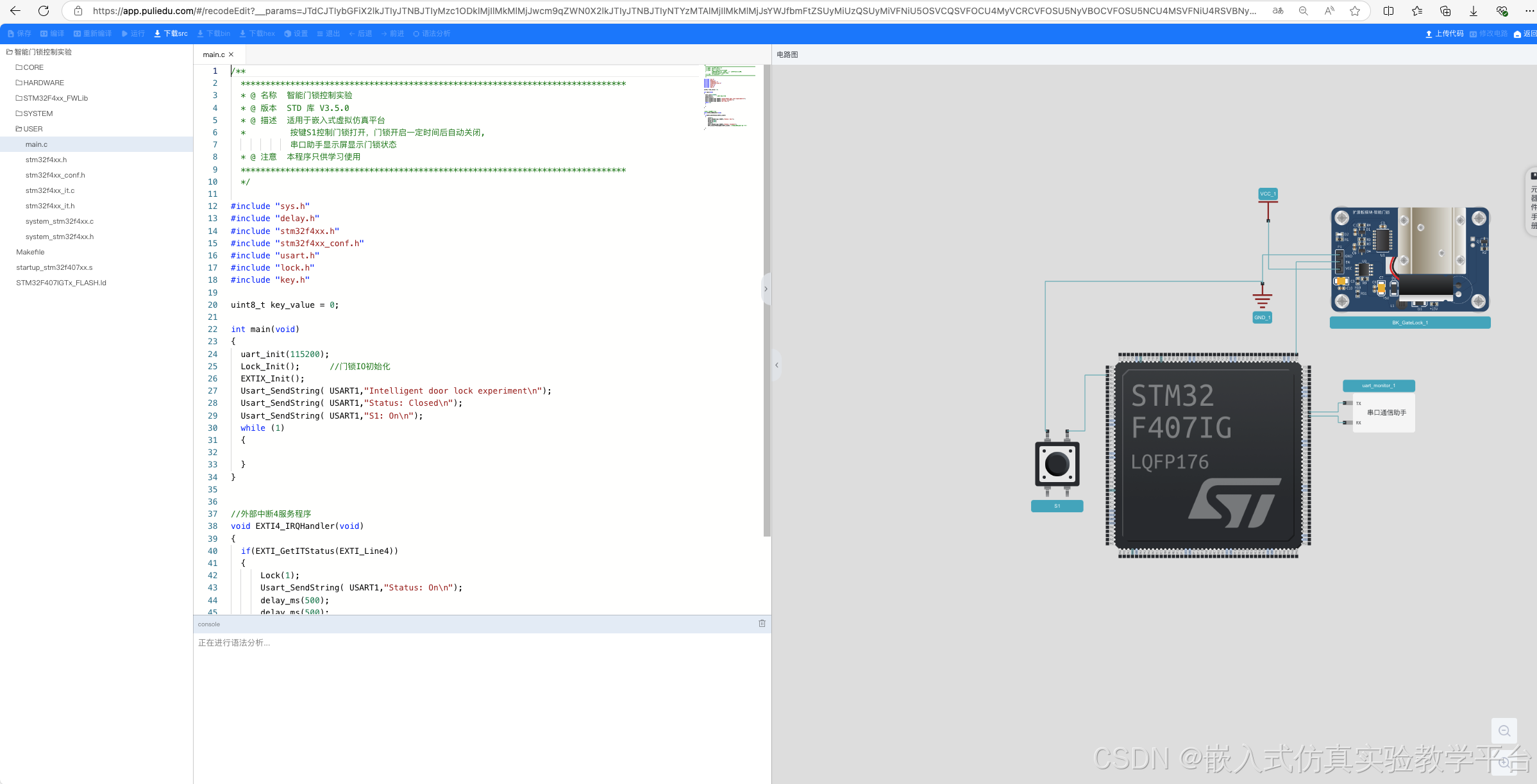This screenshot has width=1537, height=784.
Task: Click the GND_1 ground label
Action: (1263, 317)
